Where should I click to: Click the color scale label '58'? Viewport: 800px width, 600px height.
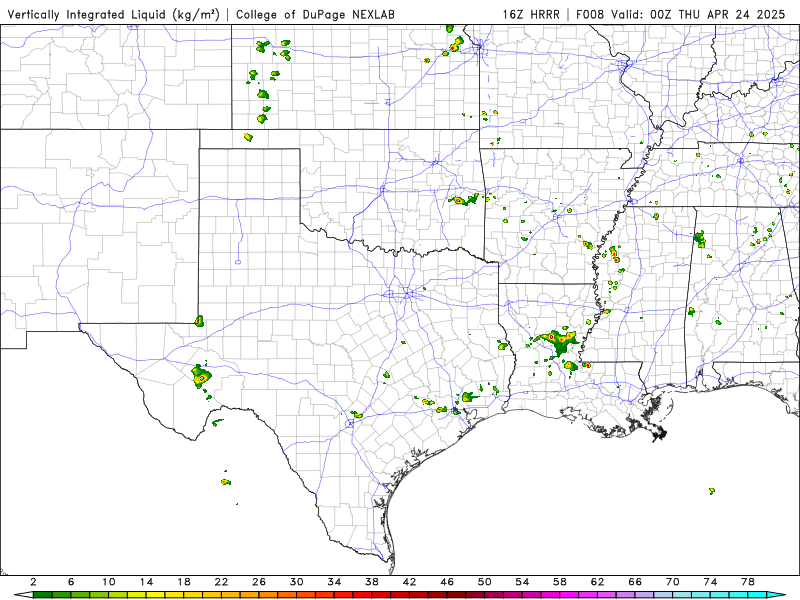coord(560,582)
